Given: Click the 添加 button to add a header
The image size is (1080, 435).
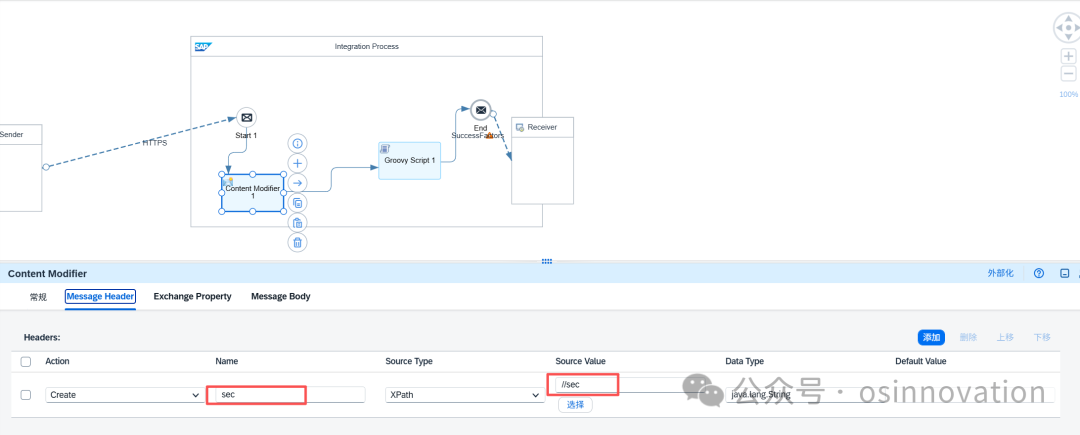Looking at the screenshot, I should (931, 337).
